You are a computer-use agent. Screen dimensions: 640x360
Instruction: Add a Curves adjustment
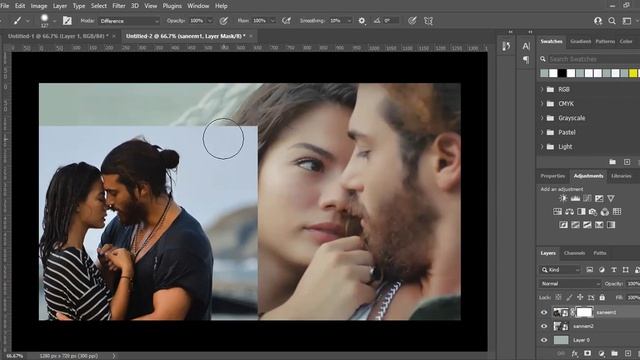[x=587, y=198]
